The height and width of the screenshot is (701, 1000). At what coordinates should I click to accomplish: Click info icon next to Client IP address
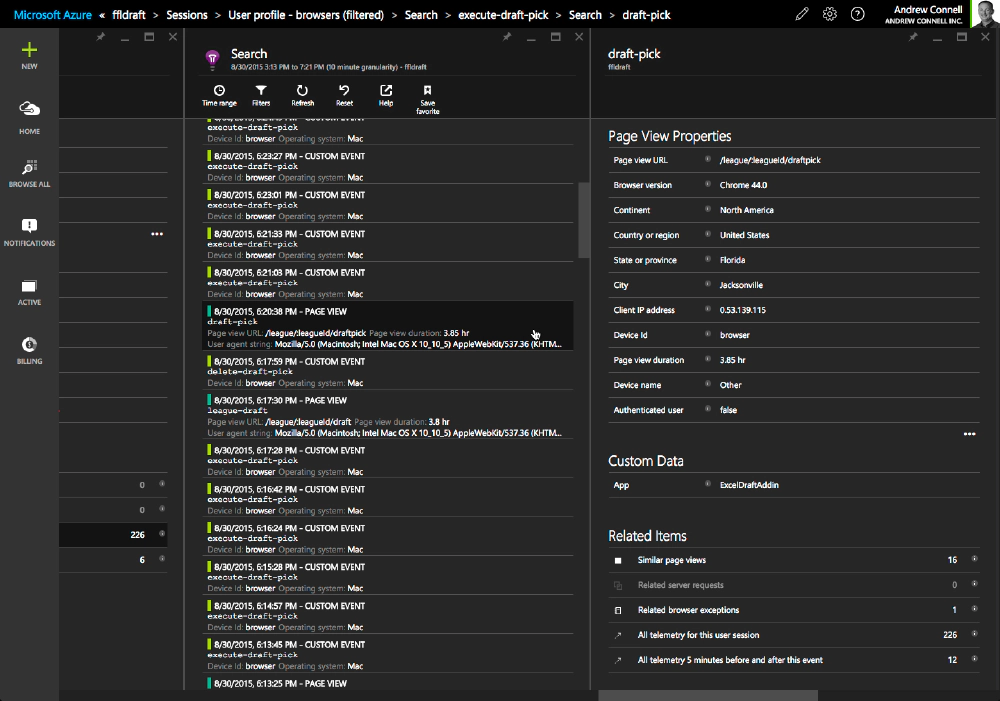tap(708, 309)
